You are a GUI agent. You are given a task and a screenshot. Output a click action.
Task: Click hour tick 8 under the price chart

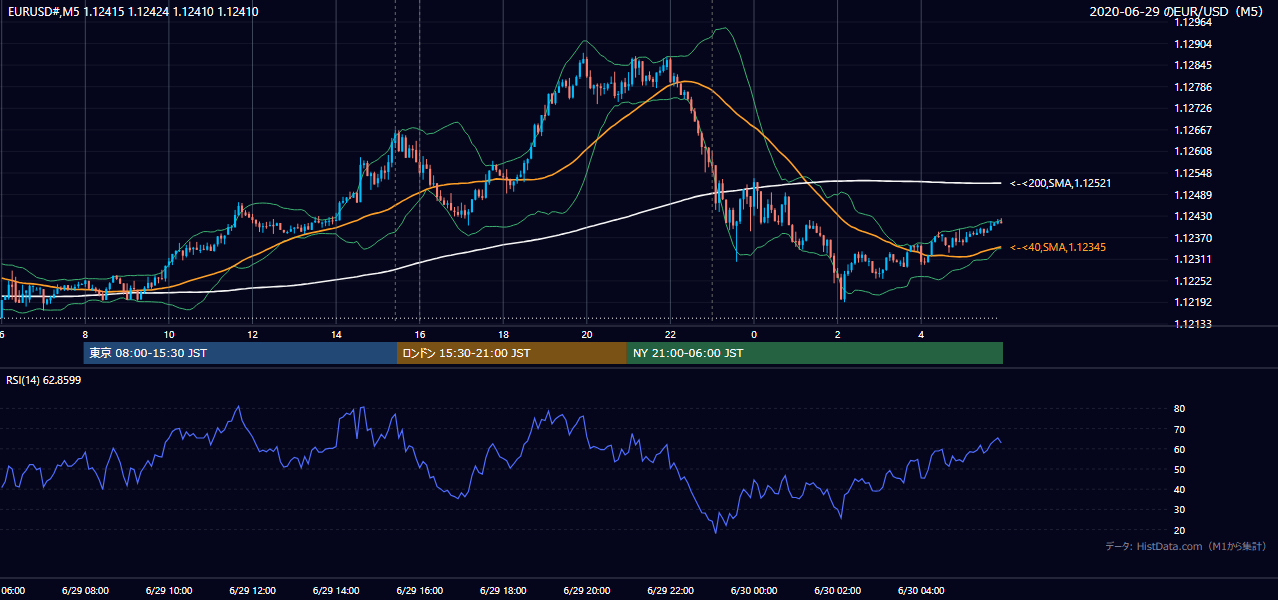[x=85, y=334]
